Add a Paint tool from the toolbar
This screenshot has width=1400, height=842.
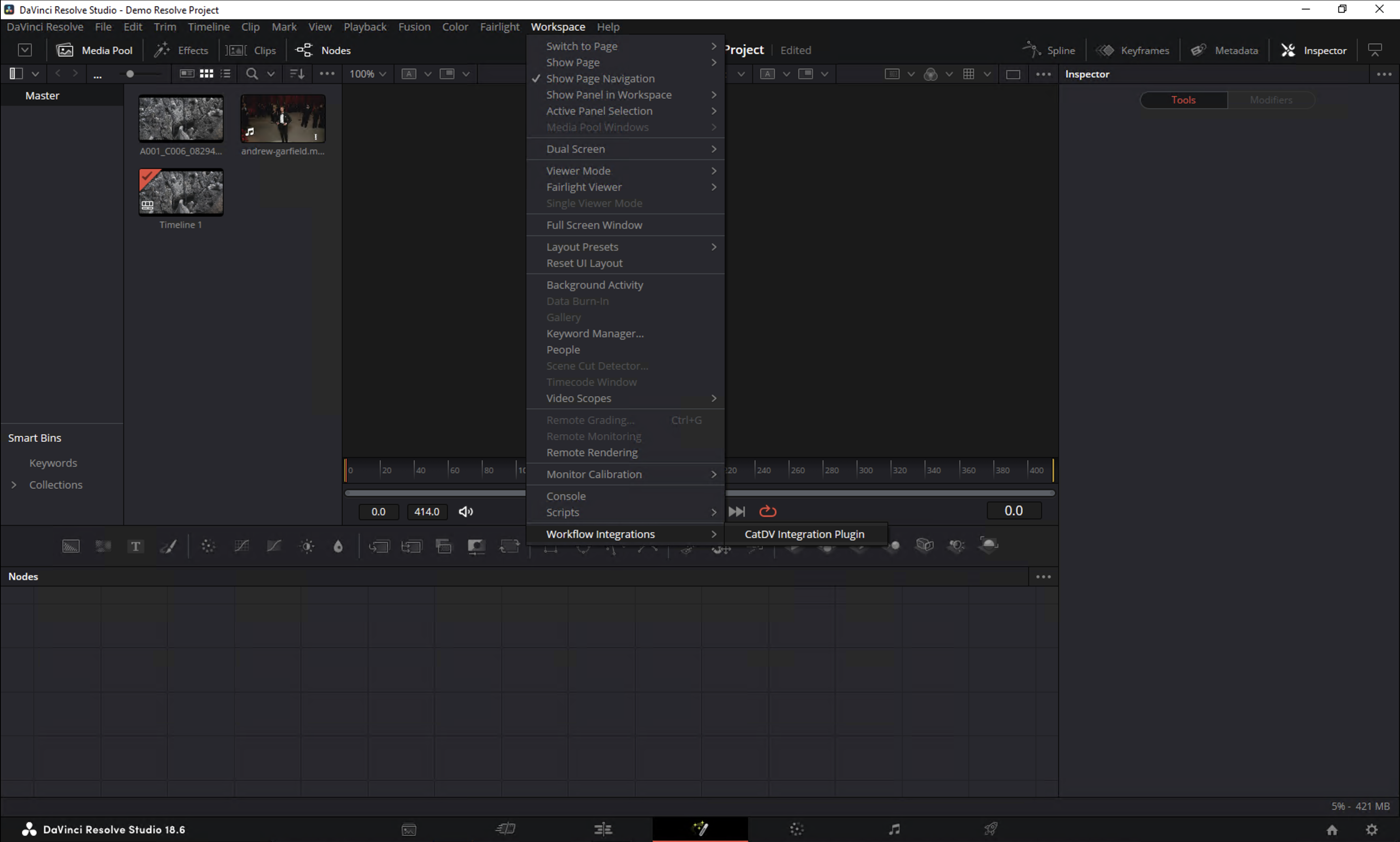click(168, 546)
